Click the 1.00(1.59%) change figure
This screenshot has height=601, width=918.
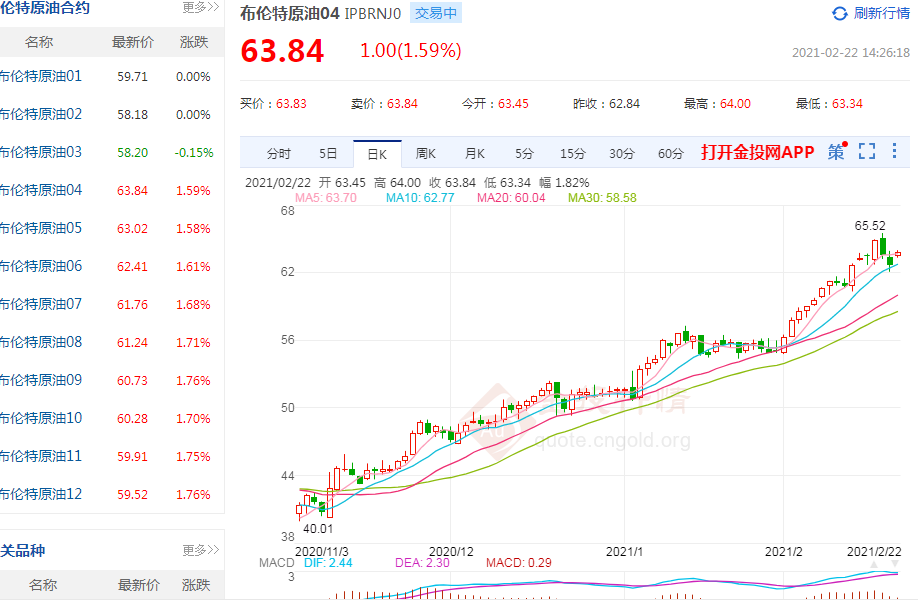point(410,51)
